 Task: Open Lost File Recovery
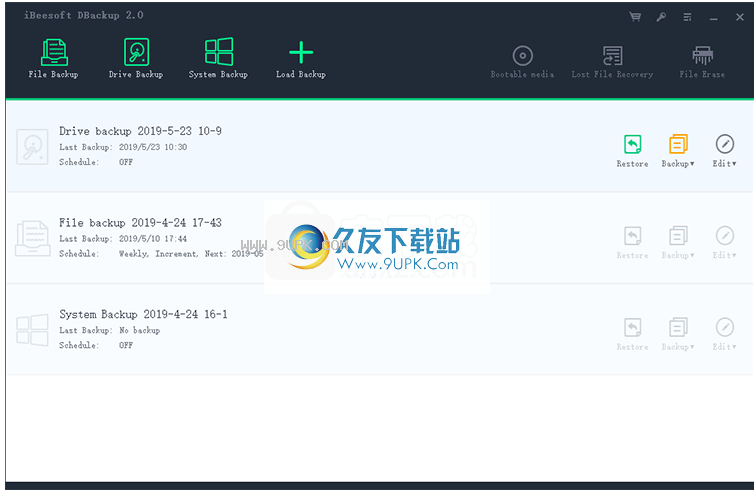click(x=612, y=62)
